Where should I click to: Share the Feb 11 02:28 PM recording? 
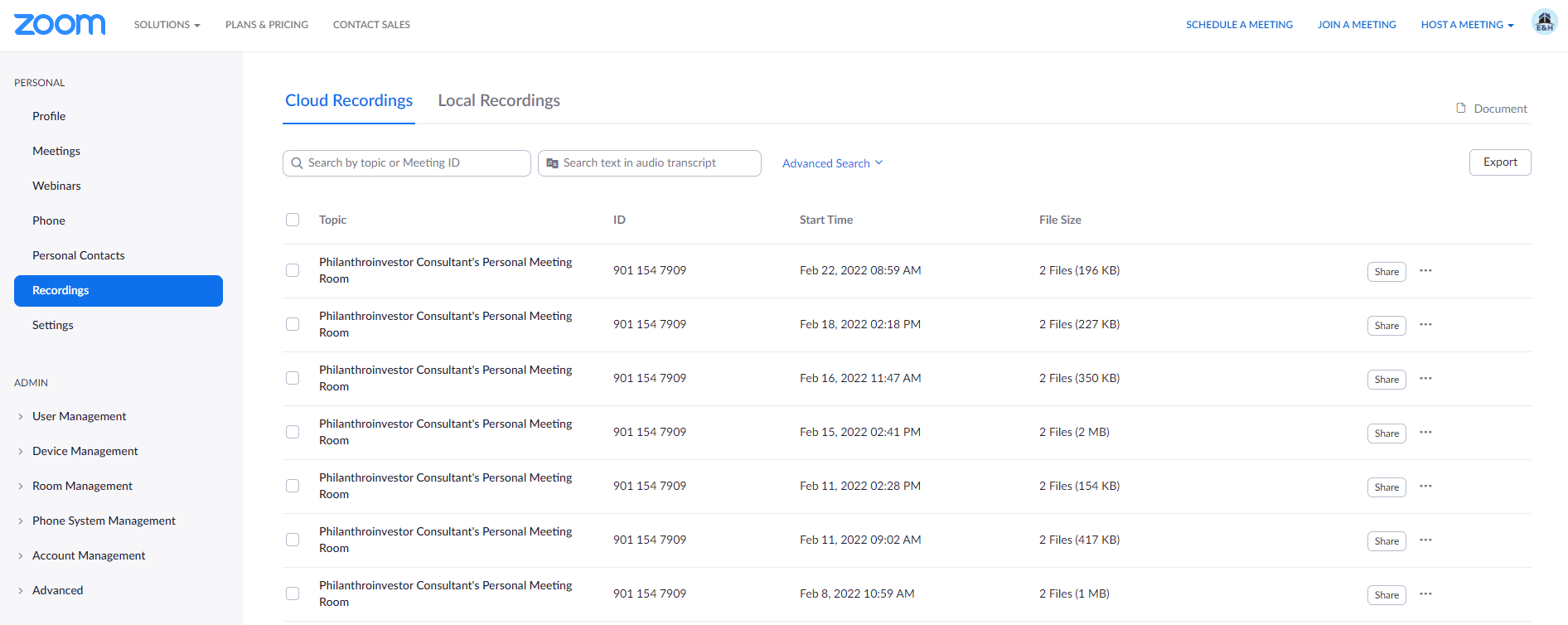click(1387, 487)
